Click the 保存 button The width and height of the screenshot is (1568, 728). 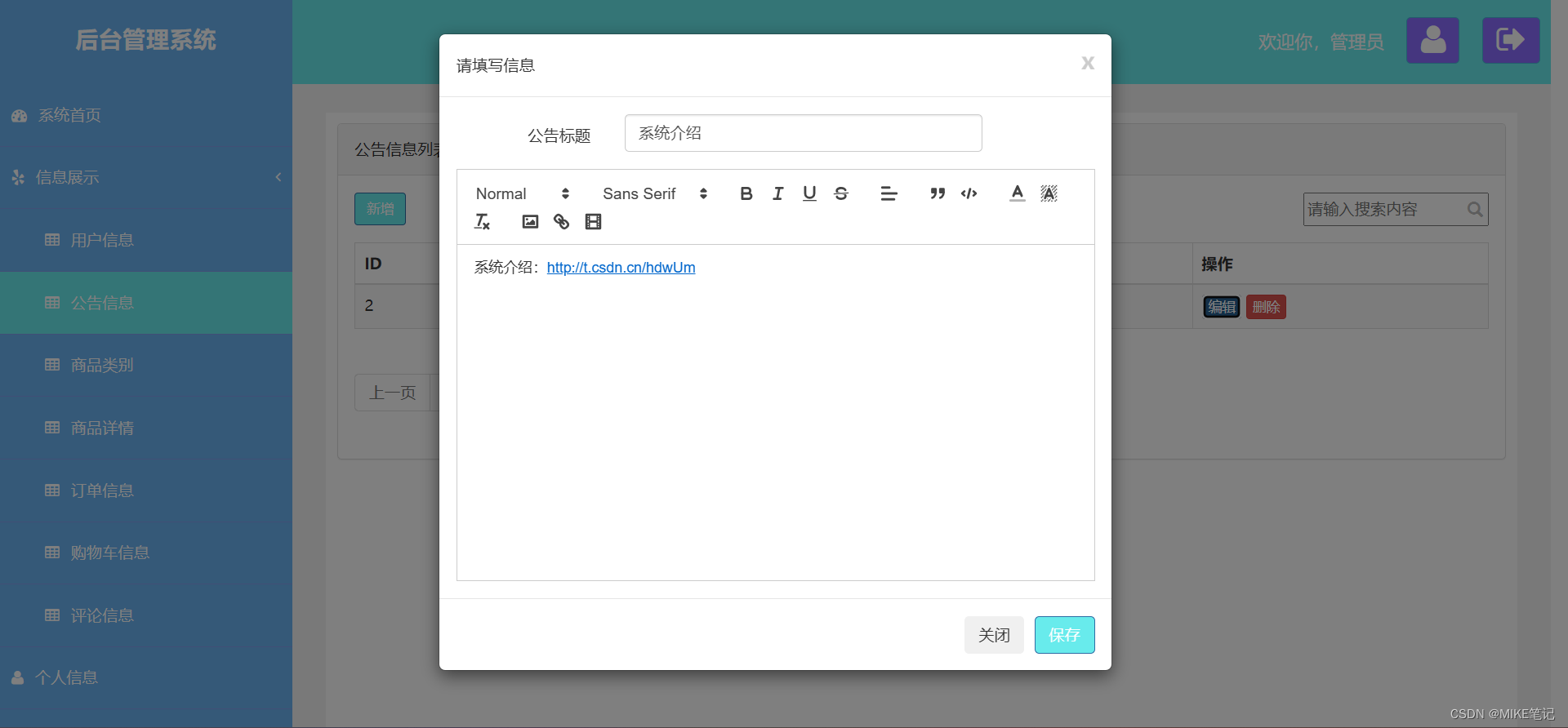click(1064, 635)
